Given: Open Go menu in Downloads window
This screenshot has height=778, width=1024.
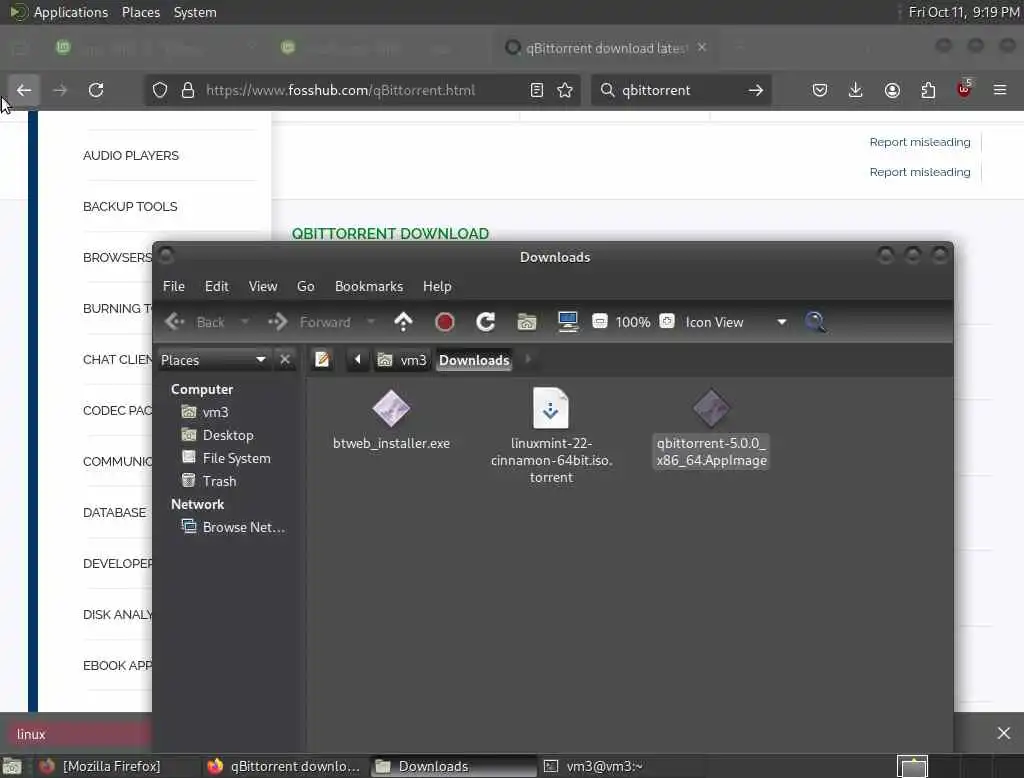Looking at the screenshot, I should (x=306, y=286).
